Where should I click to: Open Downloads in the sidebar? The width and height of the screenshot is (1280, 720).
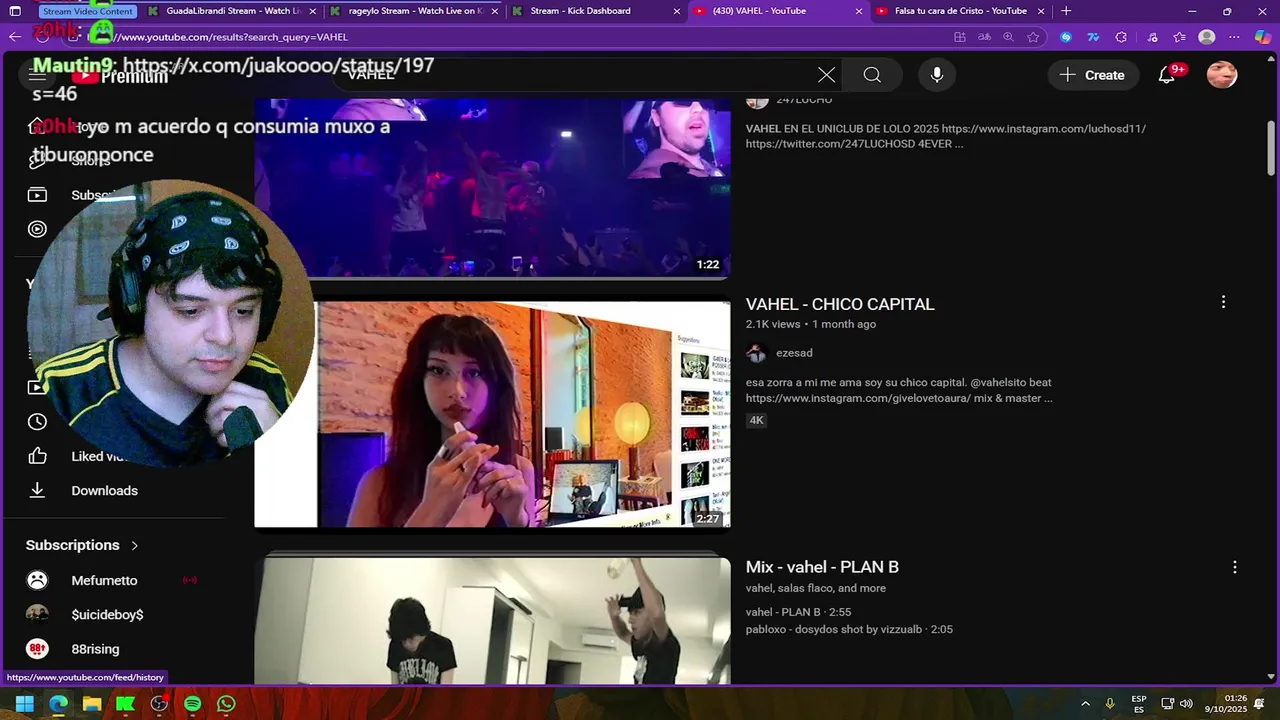pos(104,491)
